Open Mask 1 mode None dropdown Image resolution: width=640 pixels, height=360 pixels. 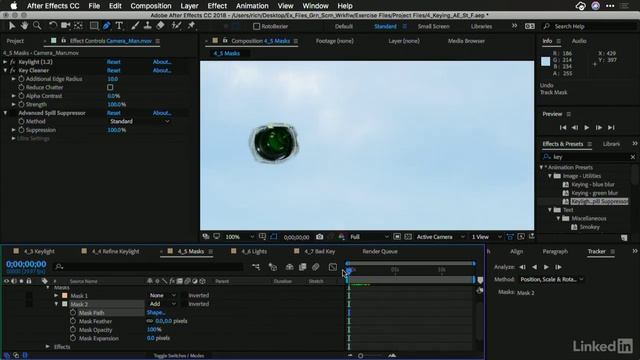(x=162, y=296)
